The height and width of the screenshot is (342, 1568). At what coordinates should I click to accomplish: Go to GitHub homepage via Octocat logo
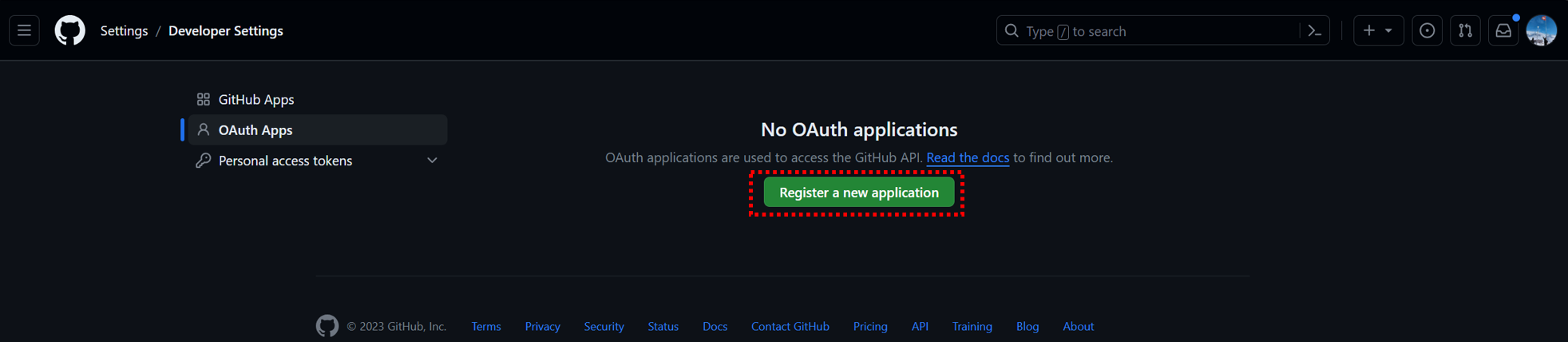69,30
